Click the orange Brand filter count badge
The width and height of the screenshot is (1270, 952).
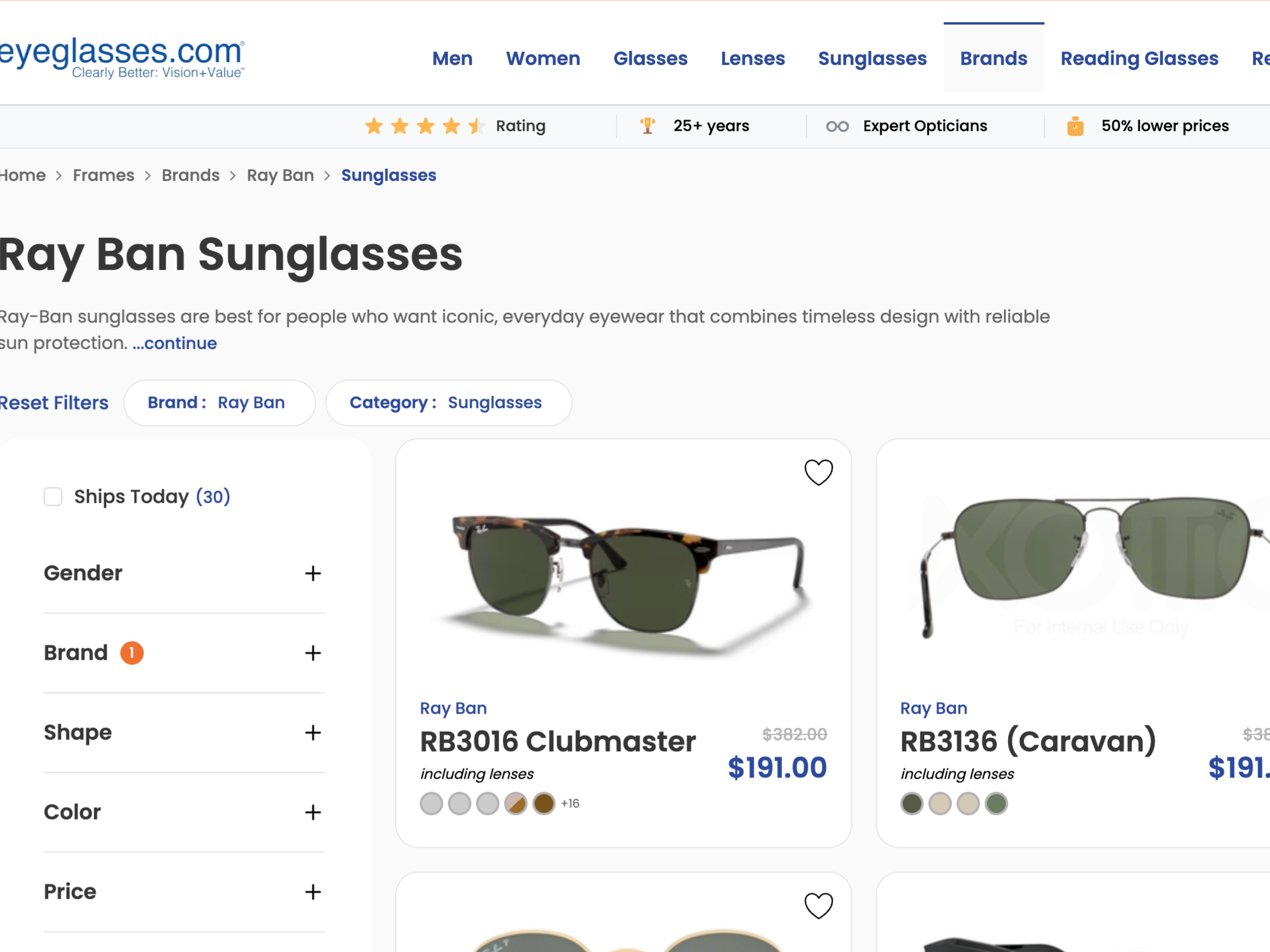tap(132, 653)
